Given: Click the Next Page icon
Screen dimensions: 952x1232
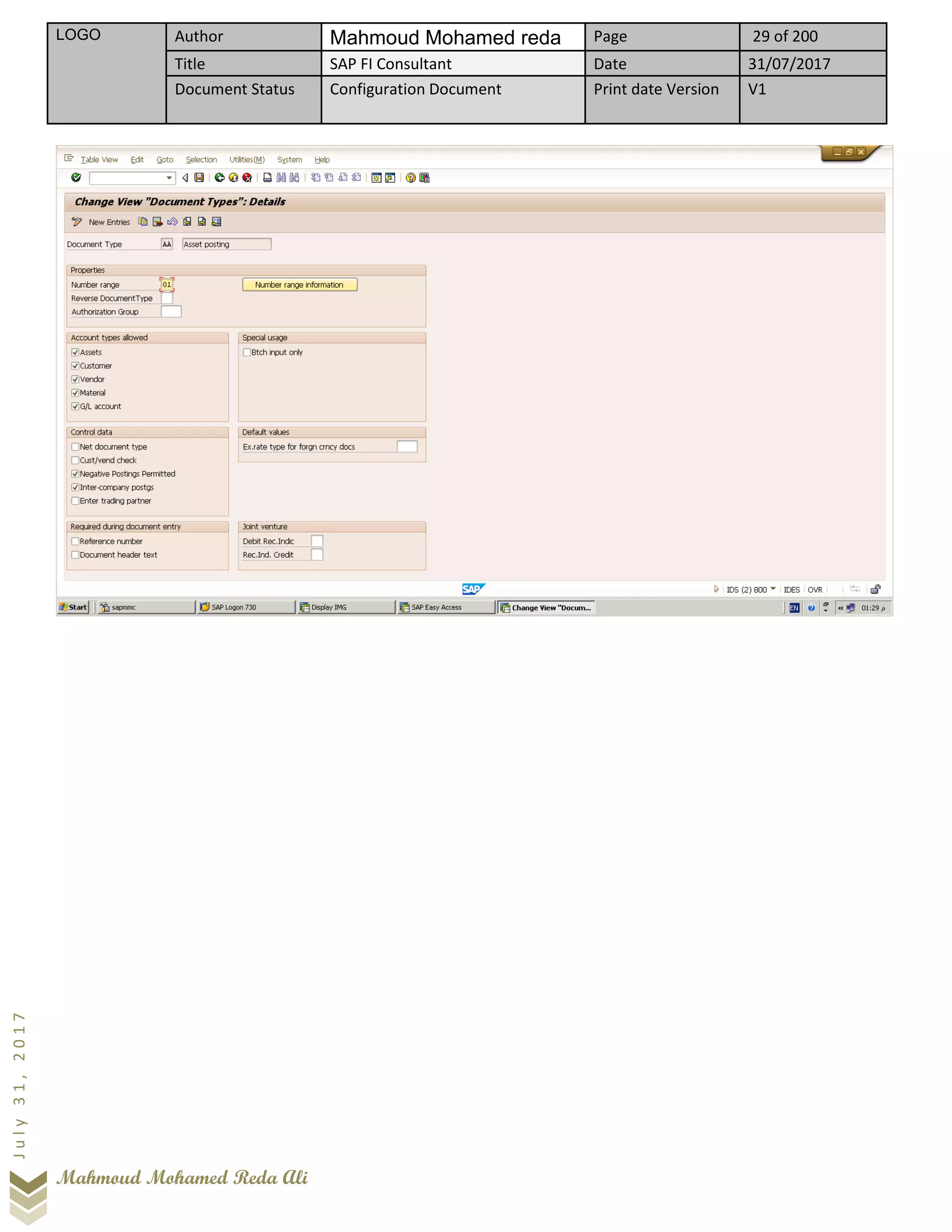Looking at the screenshot, I should point(343,178).
